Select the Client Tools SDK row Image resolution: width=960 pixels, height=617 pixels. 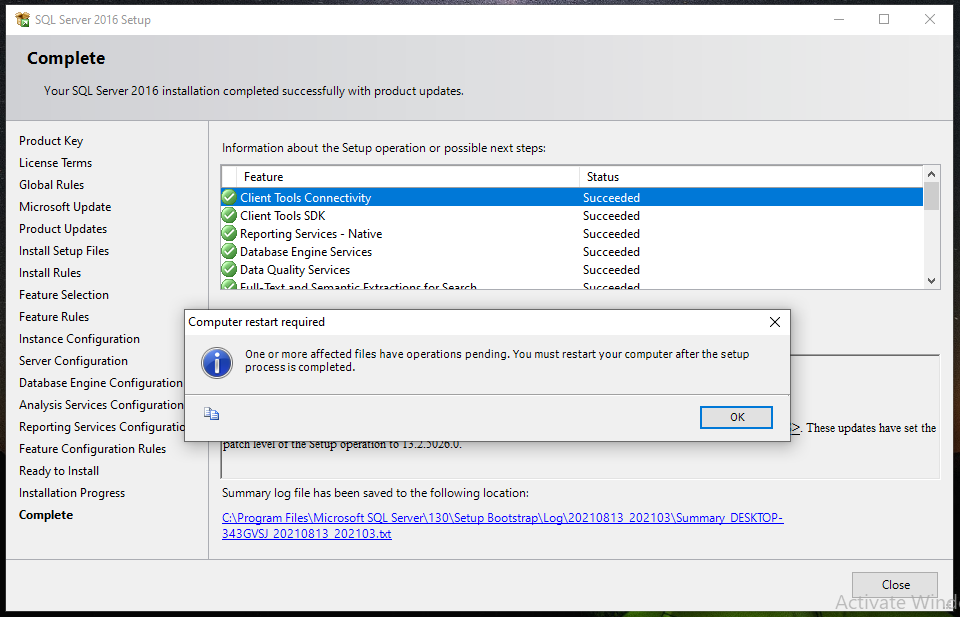pos(572,215)
